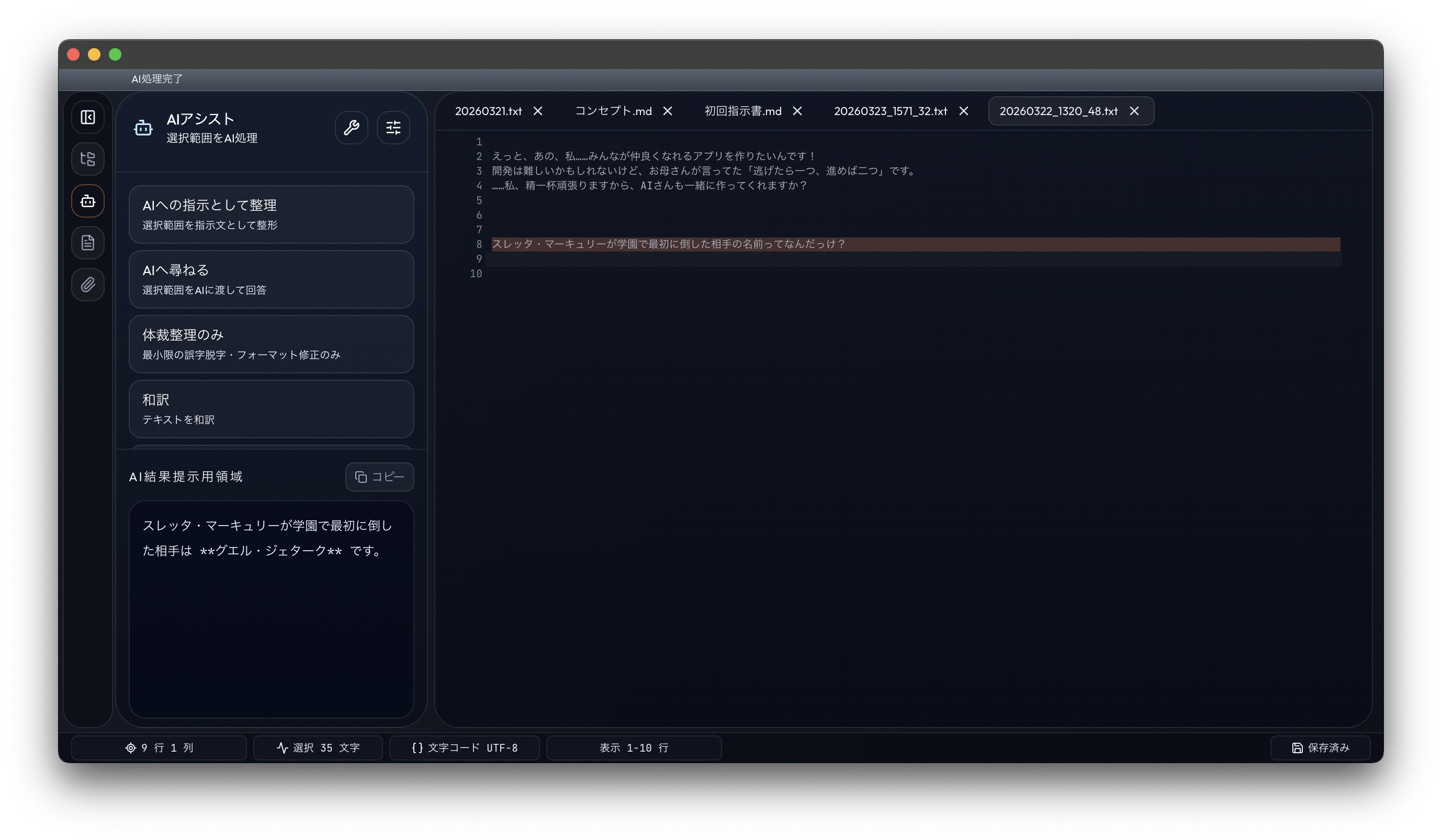Collapse the left sidebar panel
Image resolution: width=1442 pixels, height=840 pixels.
[87, 117]
